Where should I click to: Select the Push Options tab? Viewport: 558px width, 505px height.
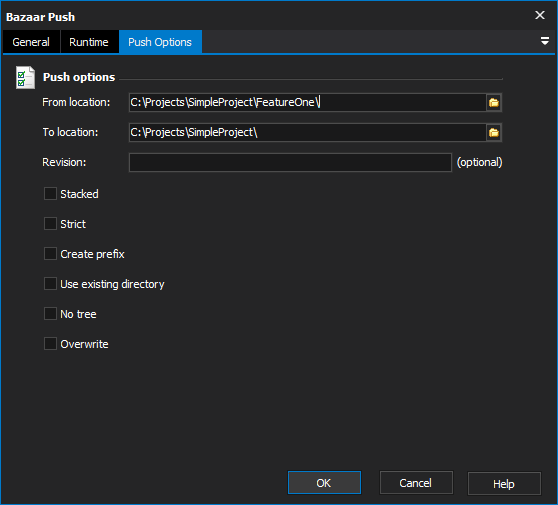coord(160,42)
